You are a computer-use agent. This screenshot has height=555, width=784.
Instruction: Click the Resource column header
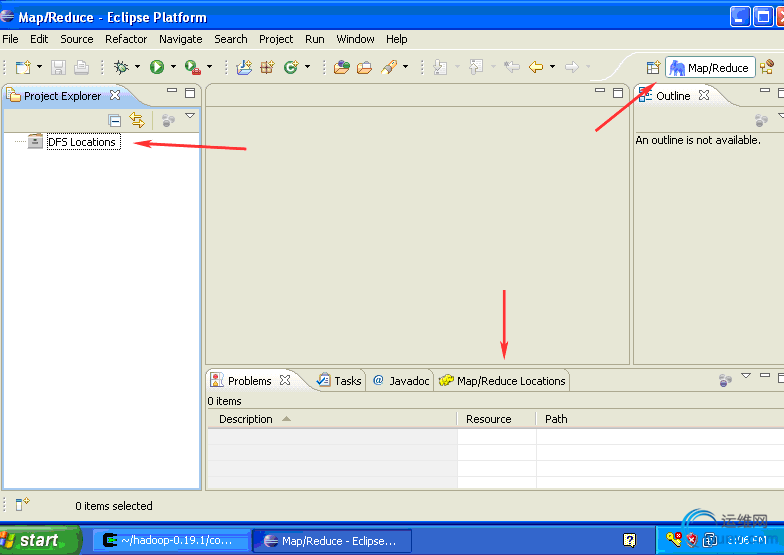pos(489,419)
